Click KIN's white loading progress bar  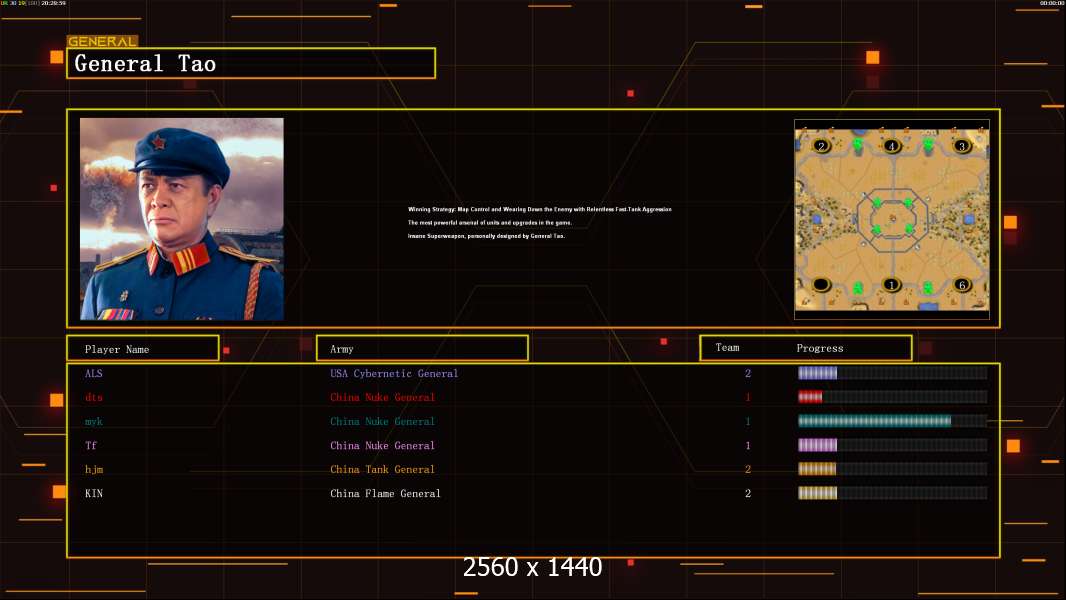pos(892,493)
